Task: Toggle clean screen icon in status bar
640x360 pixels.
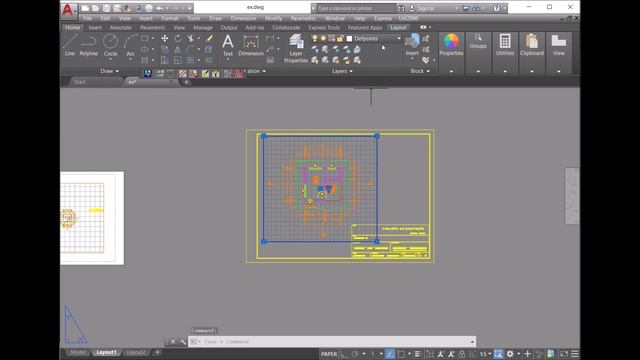Action: pos(564,354)
